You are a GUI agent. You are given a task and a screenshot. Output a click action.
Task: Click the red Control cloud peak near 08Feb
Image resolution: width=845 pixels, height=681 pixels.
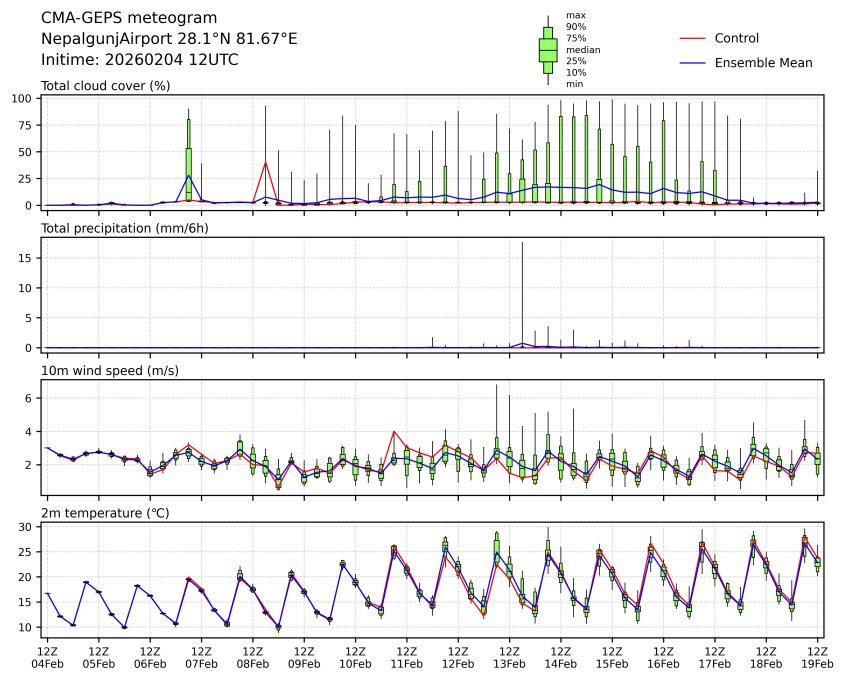[x=265, y=163]
